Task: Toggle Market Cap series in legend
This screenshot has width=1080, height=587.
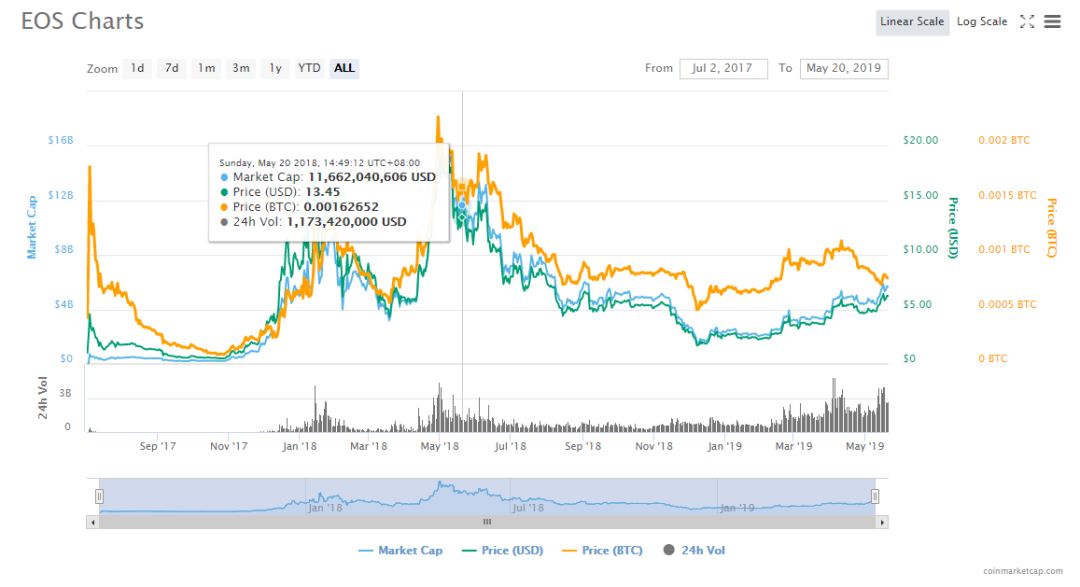Action: tap(400, 550)
